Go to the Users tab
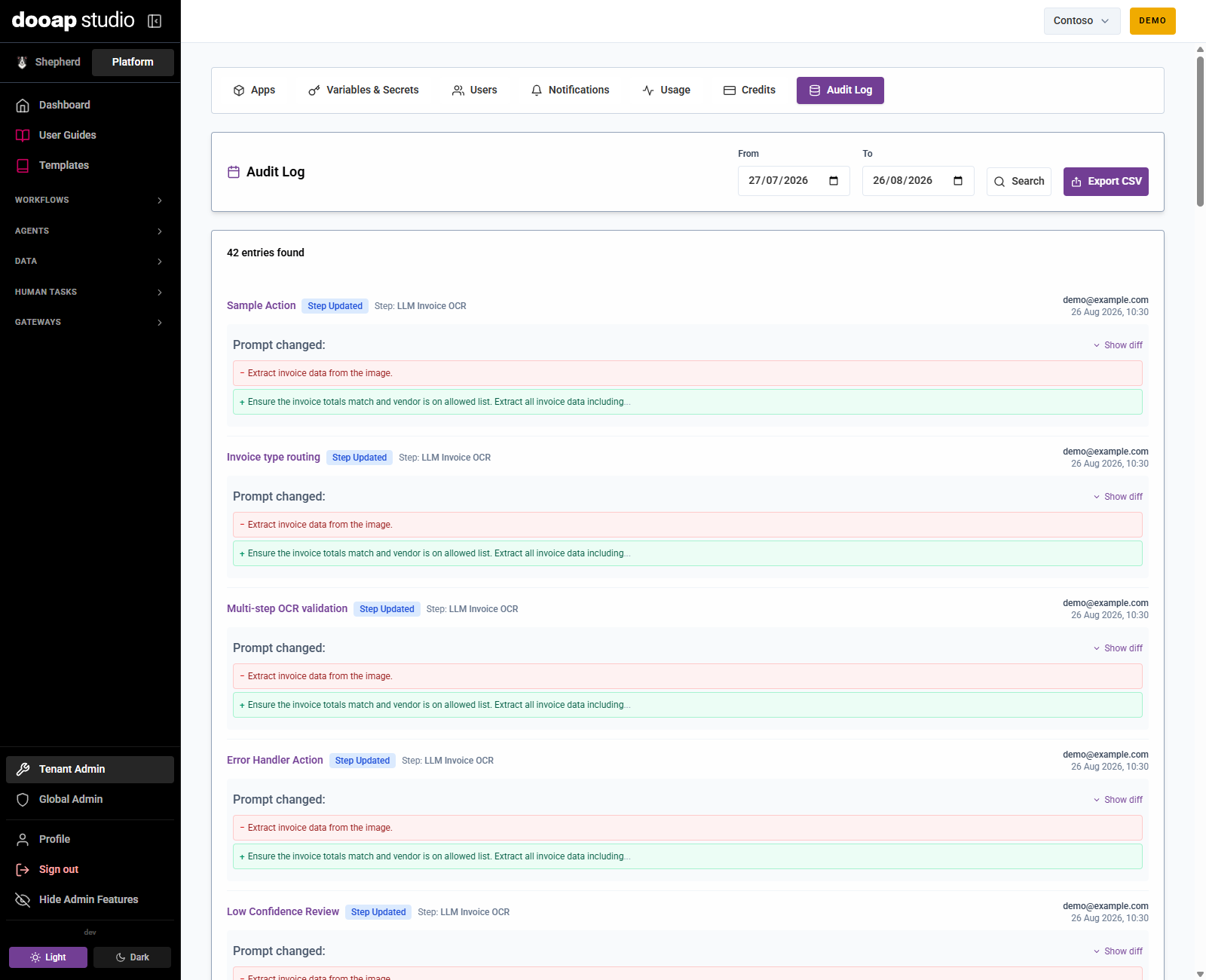 click(x=474, y=90)
